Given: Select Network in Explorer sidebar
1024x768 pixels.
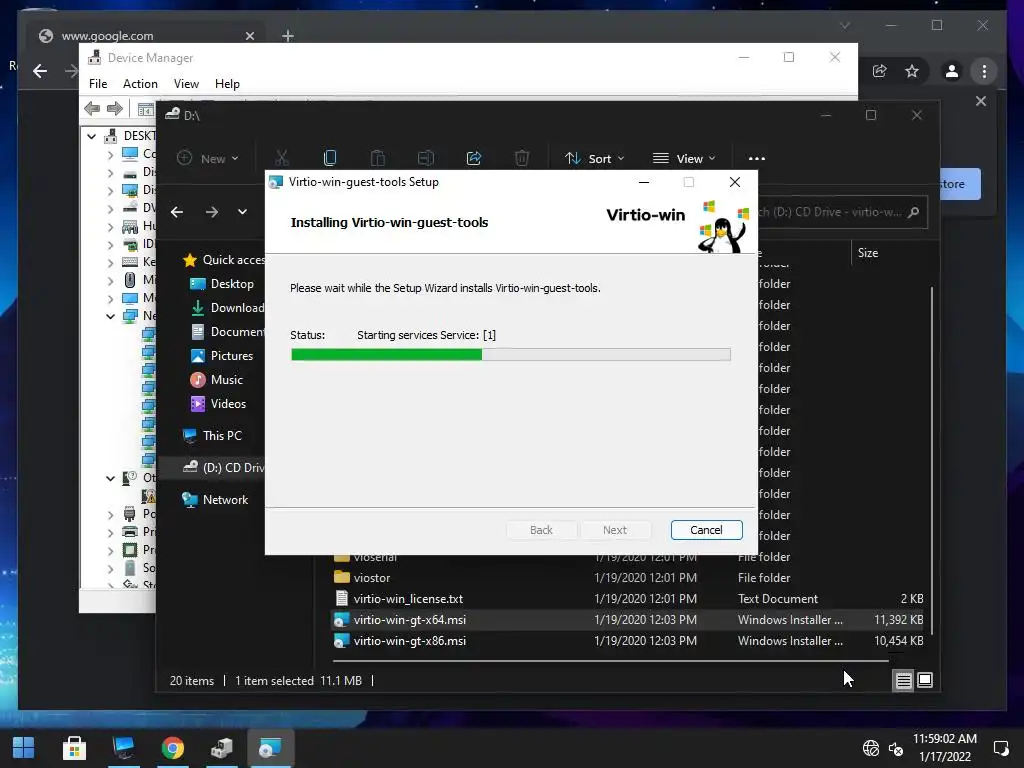Looking at the screenshot, I should pos(216,500).
